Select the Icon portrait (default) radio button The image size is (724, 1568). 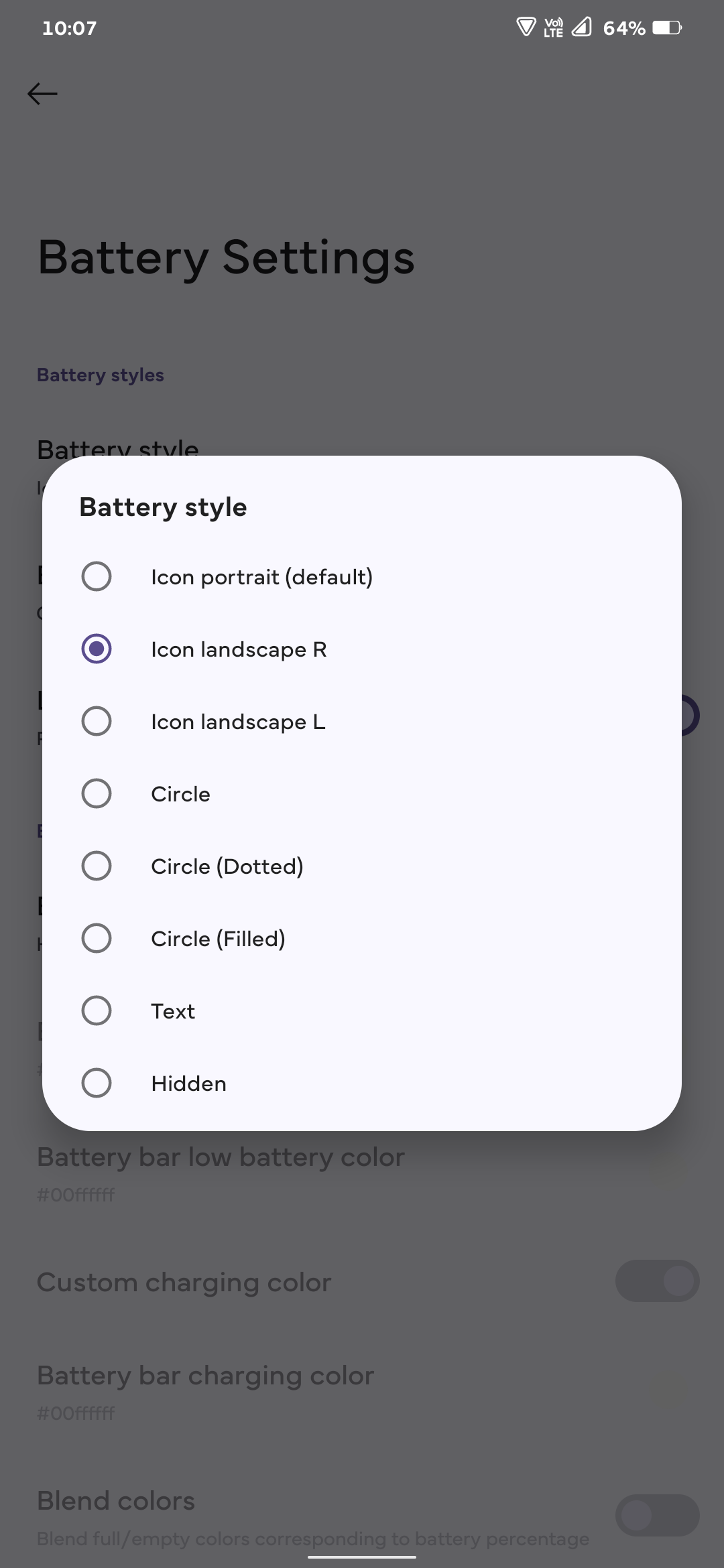coord(97,576)
